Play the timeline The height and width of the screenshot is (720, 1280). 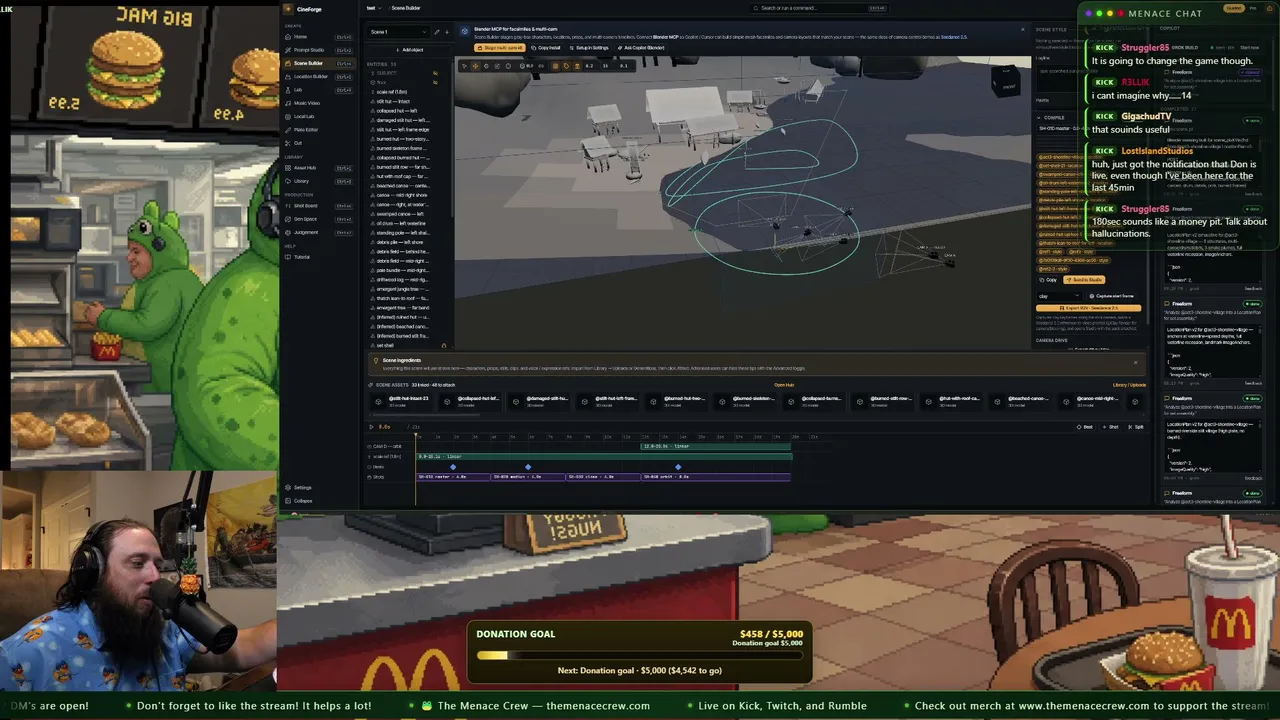click(x=372, y=427)
